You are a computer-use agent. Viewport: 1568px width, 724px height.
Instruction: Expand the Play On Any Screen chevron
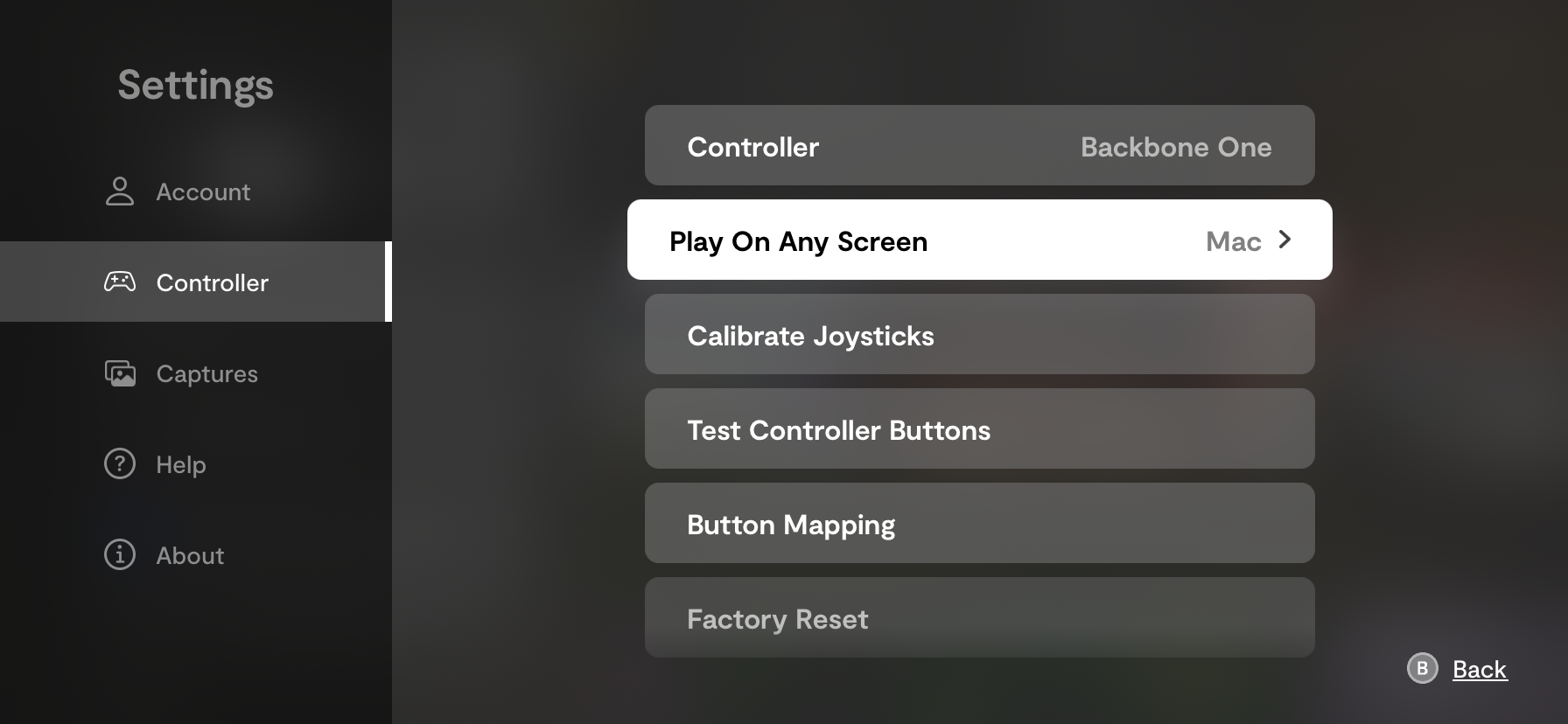pyautogui.click(x=1284, y=240)
